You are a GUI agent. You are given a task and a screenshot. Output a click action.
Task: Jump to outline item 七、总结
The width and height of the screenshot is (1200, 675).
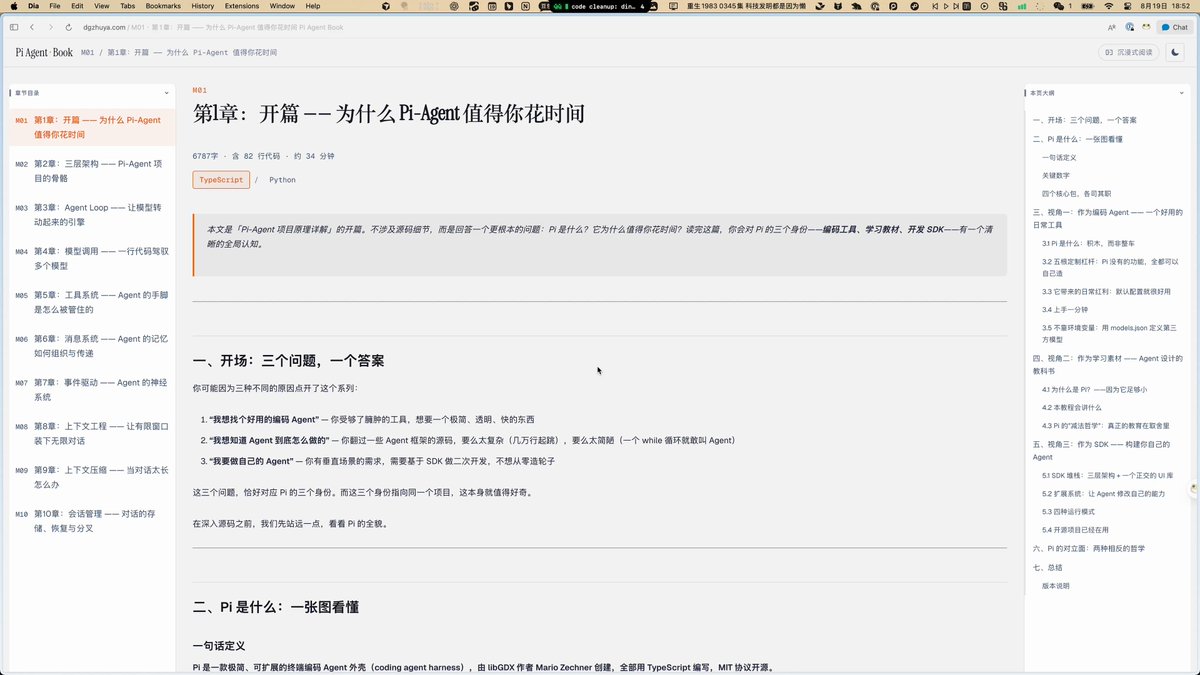click(x=1048, y=567)
